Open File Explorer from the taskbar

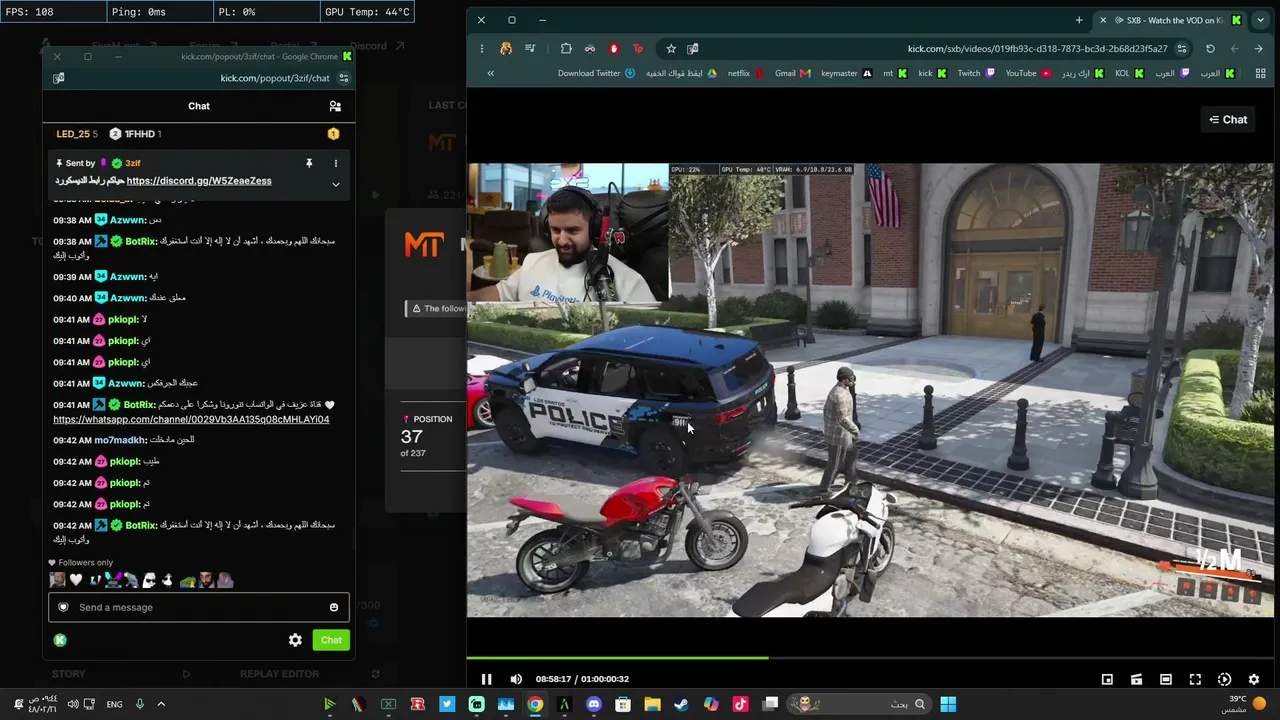tap(652, 704)
